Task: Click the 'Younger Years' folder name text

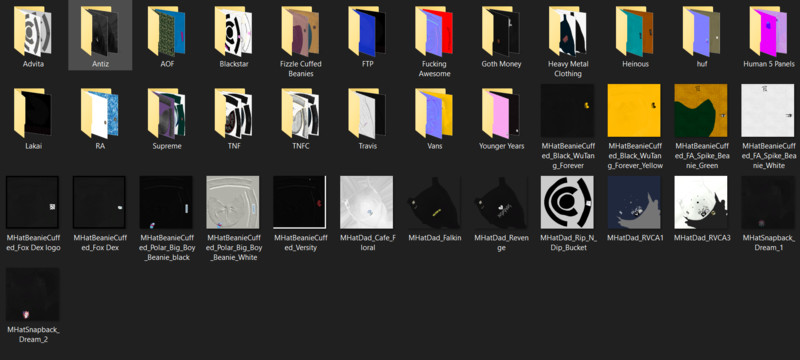Action: [x=501, y=146]
